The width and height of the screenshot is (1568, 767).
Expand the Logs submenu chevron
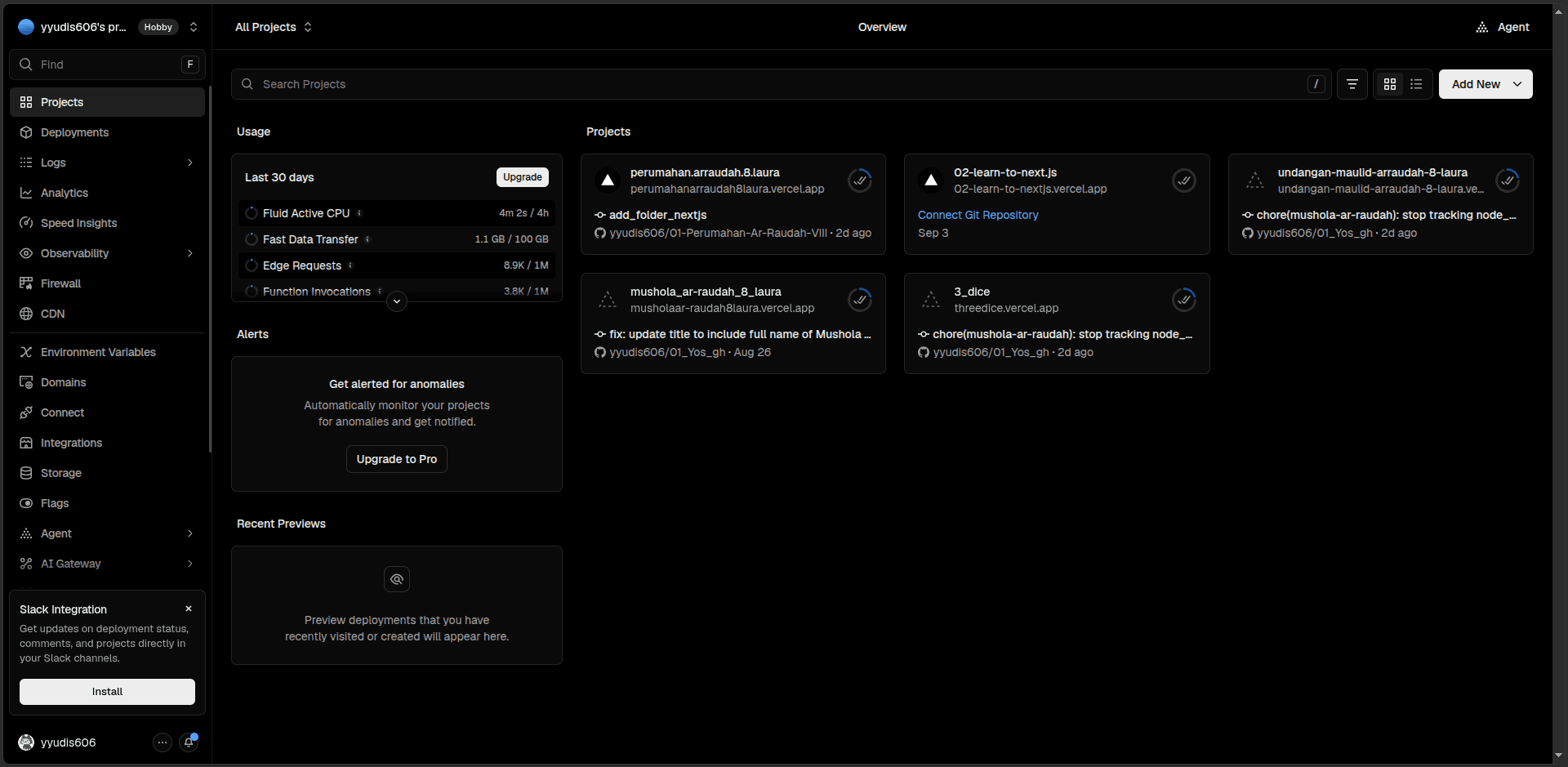pos(190,163)
